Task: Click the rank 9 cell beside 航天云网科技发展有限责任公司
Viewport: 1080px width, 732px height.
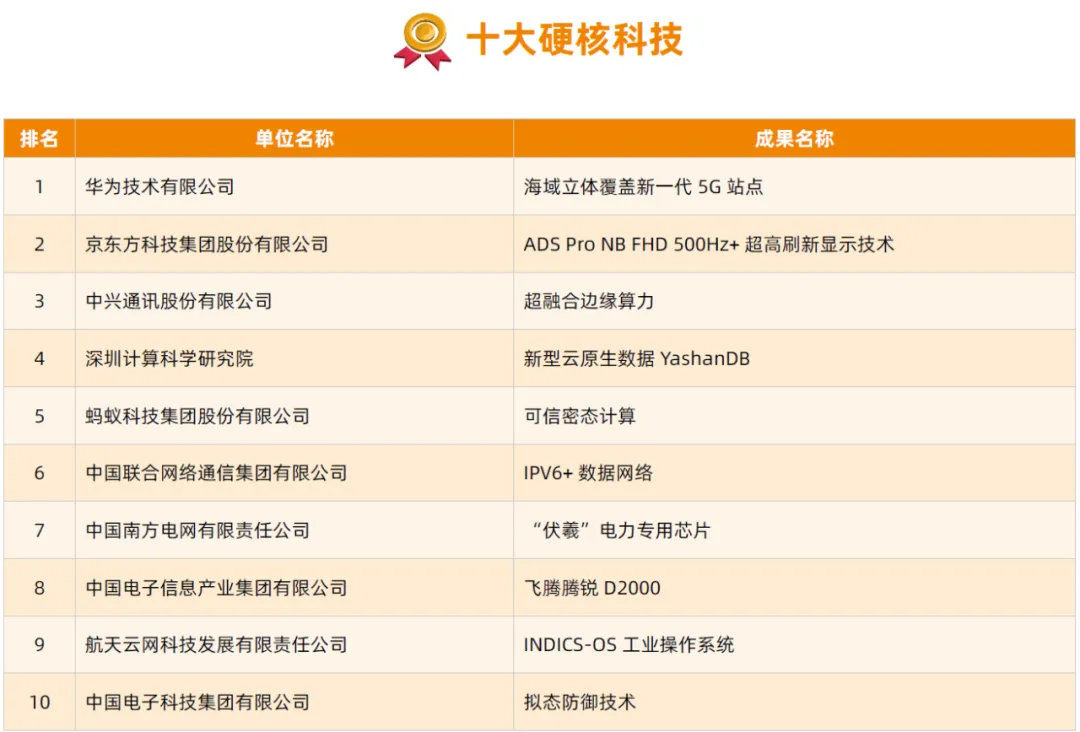Action: click(x=39, y=645)
